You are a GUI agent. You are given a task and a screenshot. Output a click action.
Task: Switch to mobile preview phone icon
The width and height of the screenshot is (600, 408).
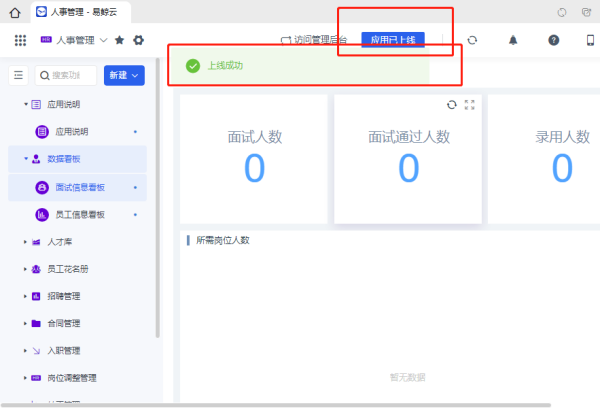pyautogui.click(x=590, y=40)
